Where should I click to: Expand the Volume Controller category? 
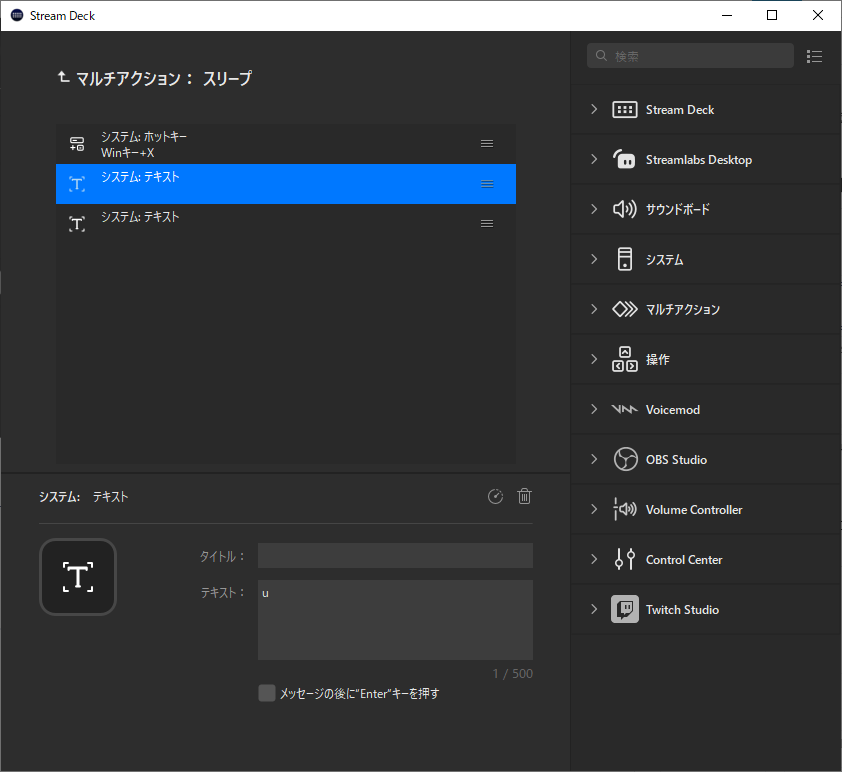point(594,509)
